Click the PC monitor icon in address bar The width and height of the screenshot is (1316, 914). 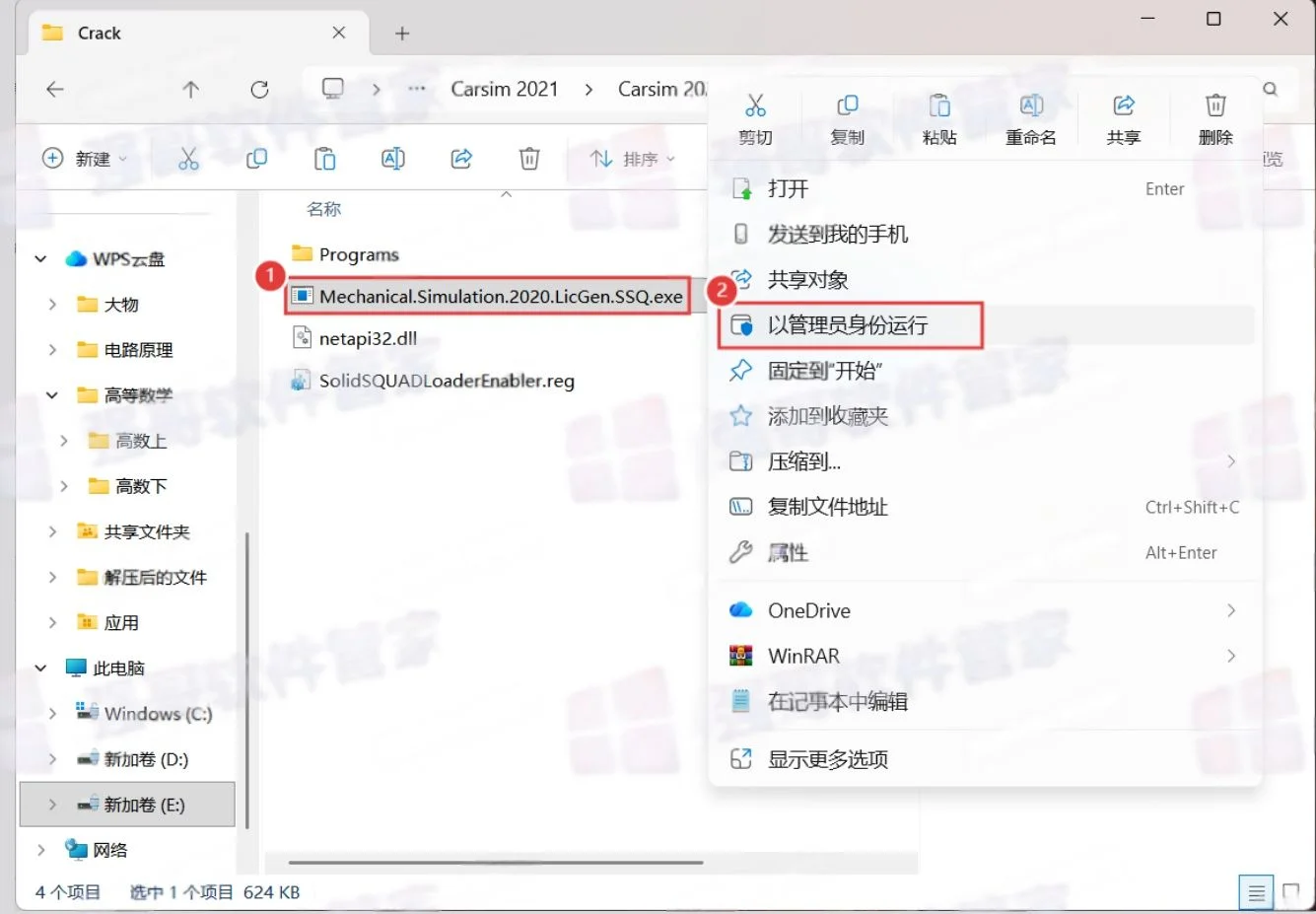pos(333,89)
